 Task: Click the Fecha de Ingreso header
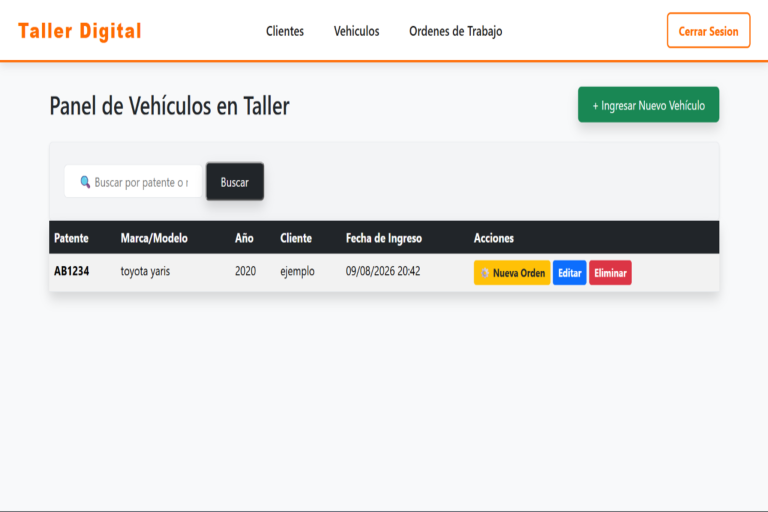384,238
